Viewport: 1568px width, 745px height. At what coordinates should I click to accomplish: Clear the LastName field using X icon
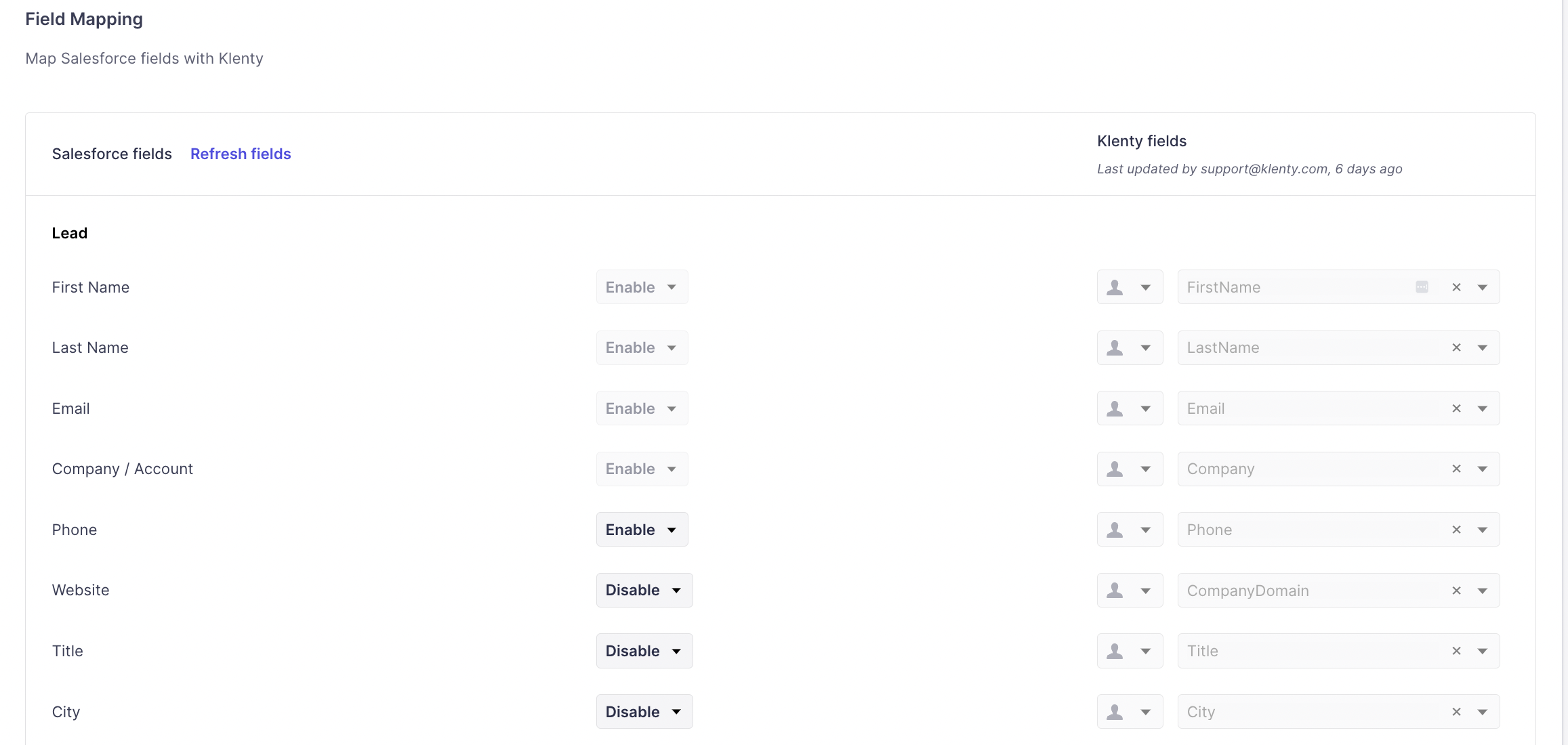pos(1456,347)
